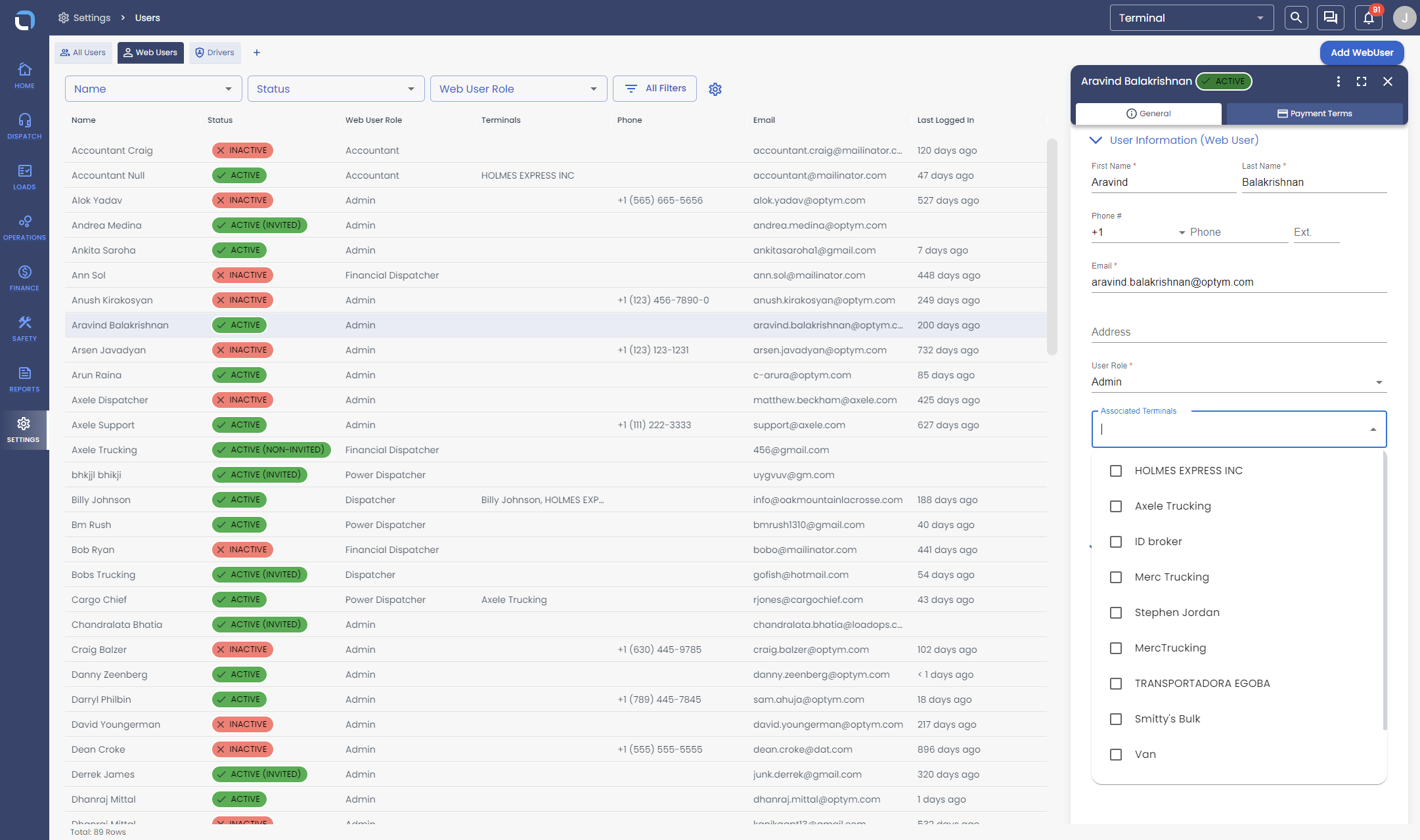The width and height of the screenshot is (1420, 840).
Task: Click the Settings breadcrumb link
Action: click(x=85, y=18)
